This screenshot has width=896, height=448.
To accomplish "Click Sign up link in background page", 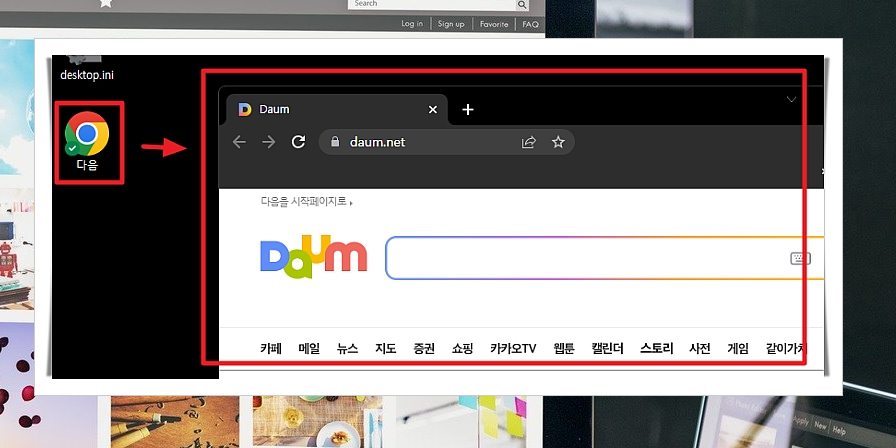I will [451, 24].
